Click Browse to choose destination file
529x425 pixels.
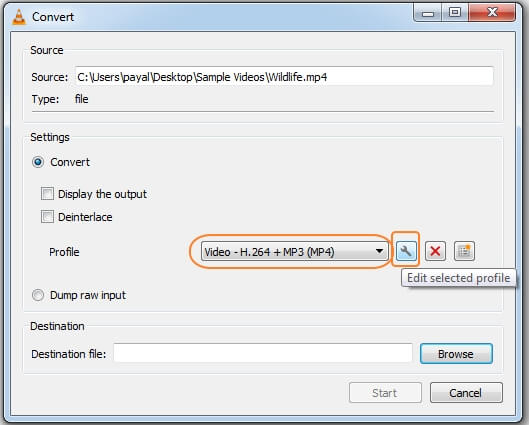click(x=456, y=354)
